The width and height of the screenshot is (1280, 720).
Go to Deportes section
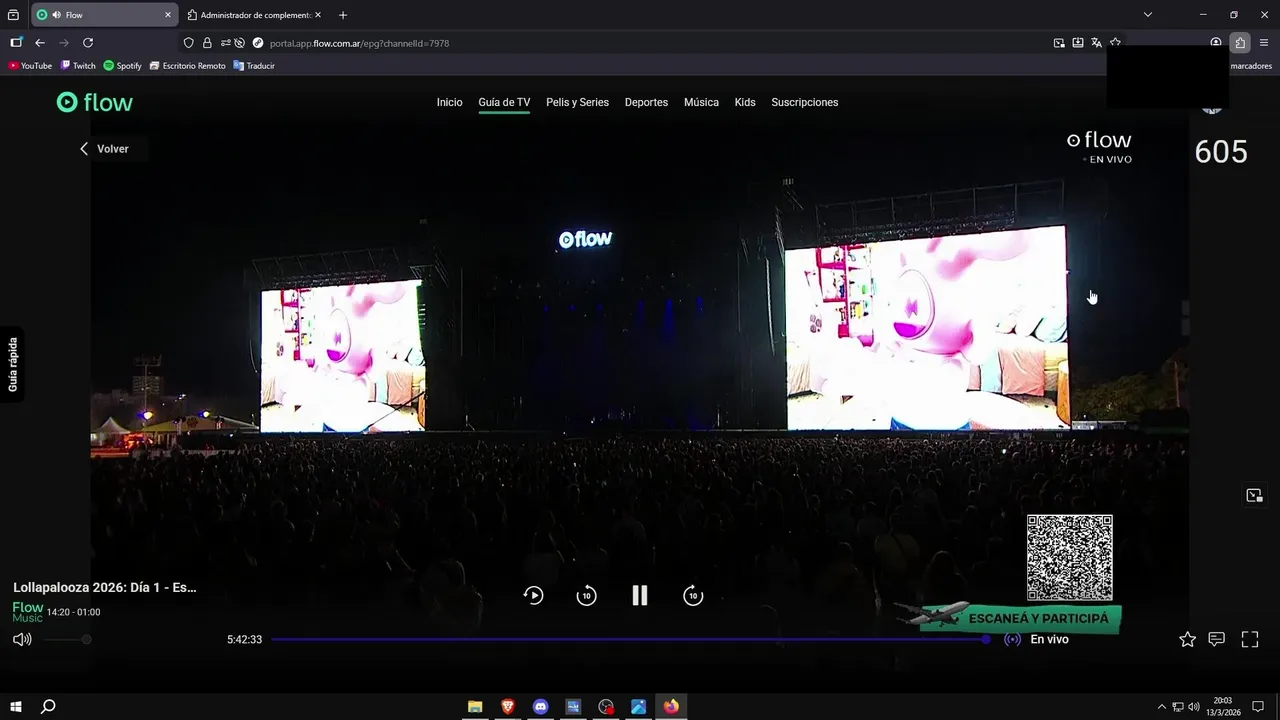point(646,102)
